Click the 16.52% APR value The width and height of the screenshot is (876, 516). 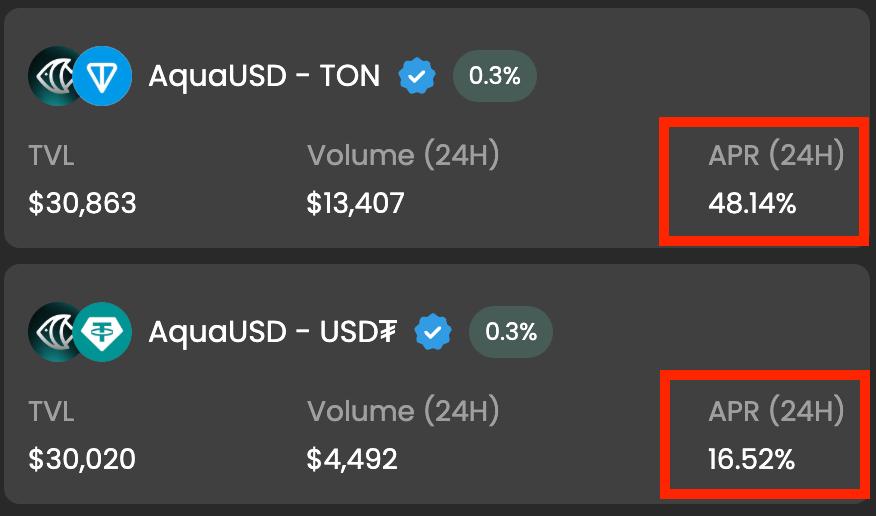(x=751, y=460)
